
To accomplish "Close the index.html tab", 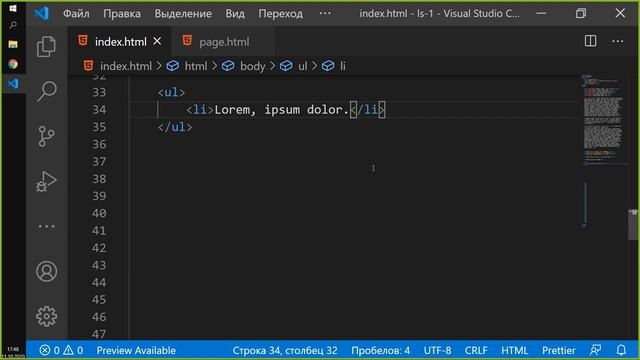I will click(x=157, y=41).
